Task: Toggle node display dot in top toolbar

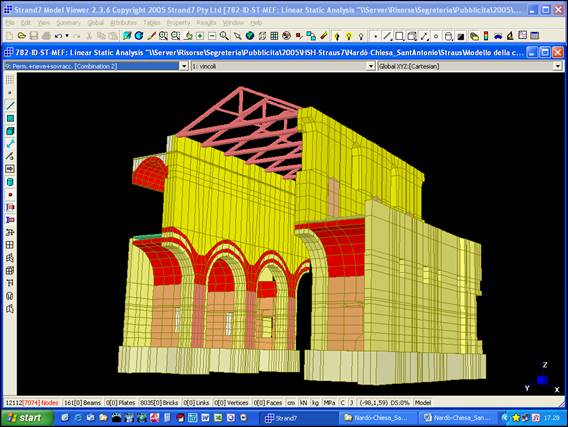Action: [375, 36]
